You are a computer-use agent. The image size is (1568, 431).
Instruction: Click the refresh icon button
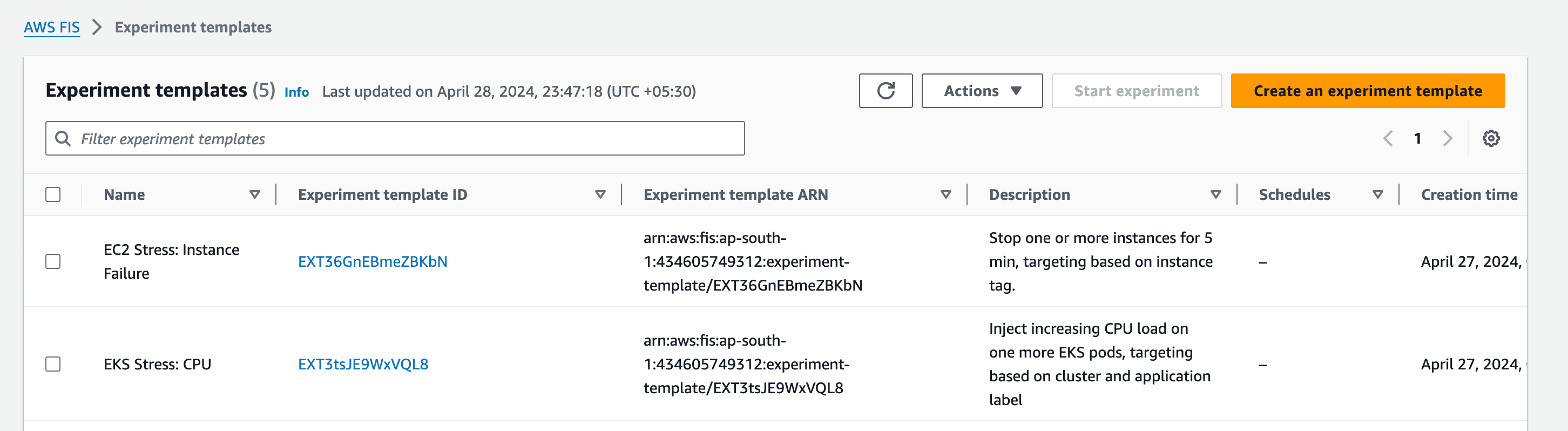coord(886,91)
